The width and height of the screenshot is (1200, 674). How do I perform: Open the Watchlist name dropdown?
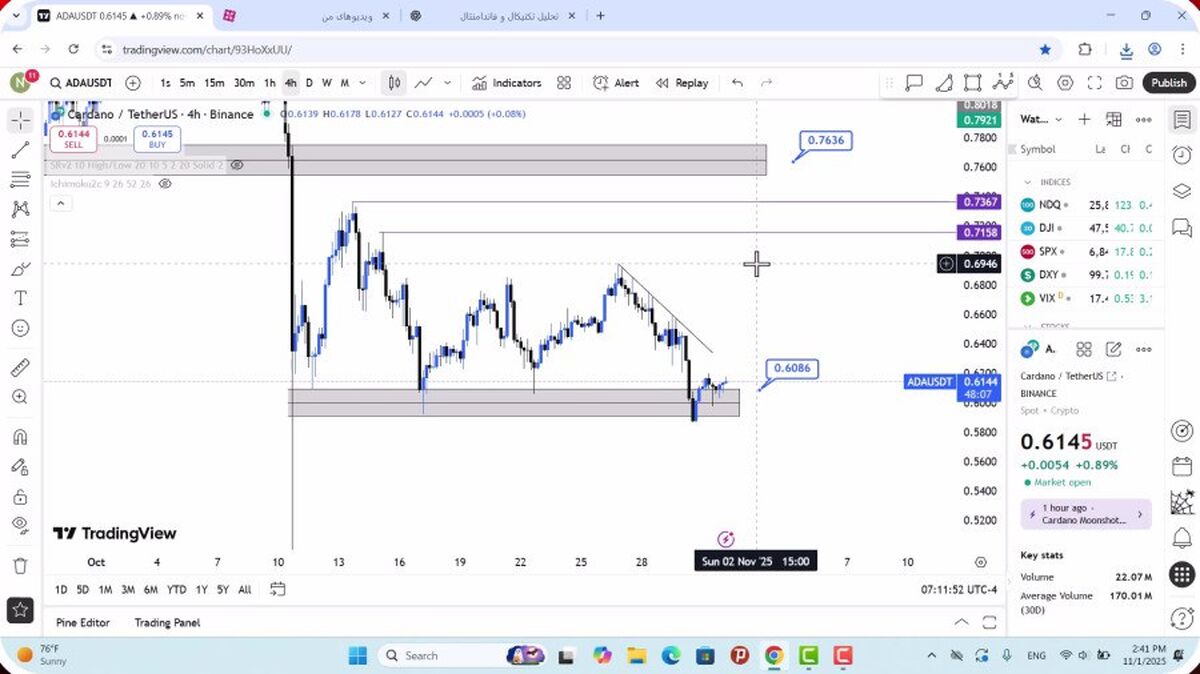tap(1041, 119)
